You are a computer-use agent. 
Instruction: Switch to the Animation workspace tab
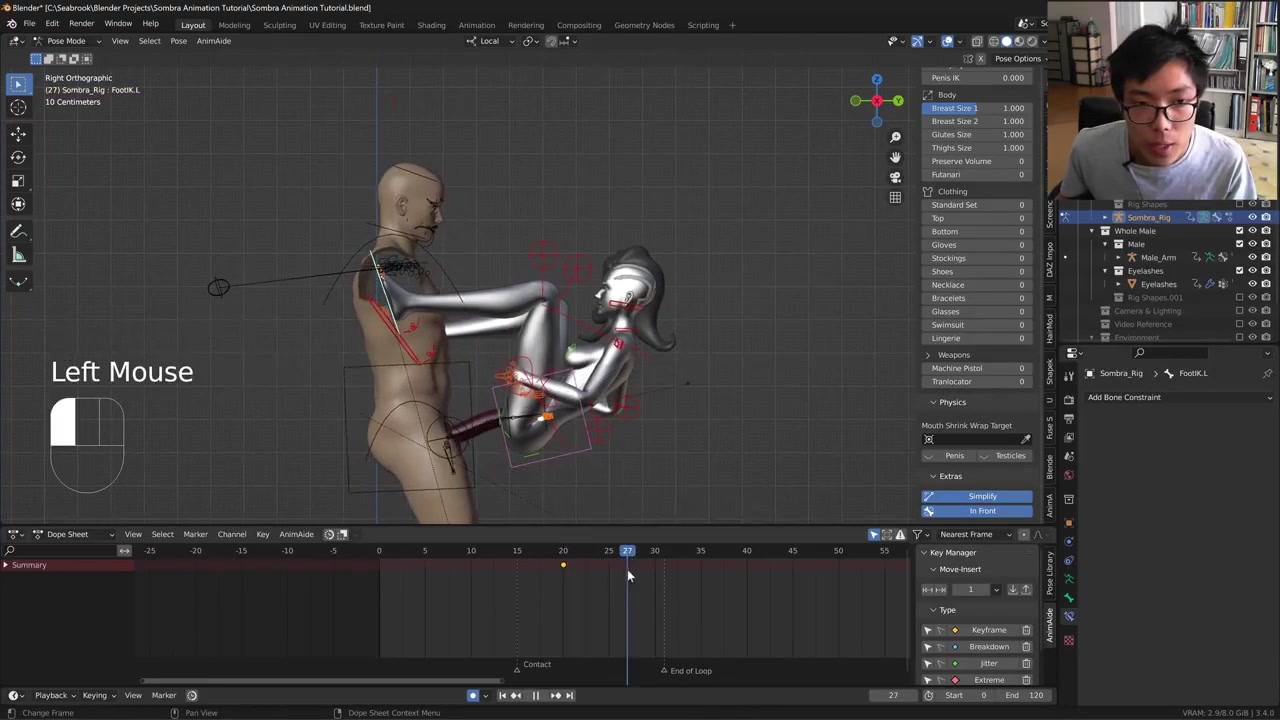pos(476,25)
